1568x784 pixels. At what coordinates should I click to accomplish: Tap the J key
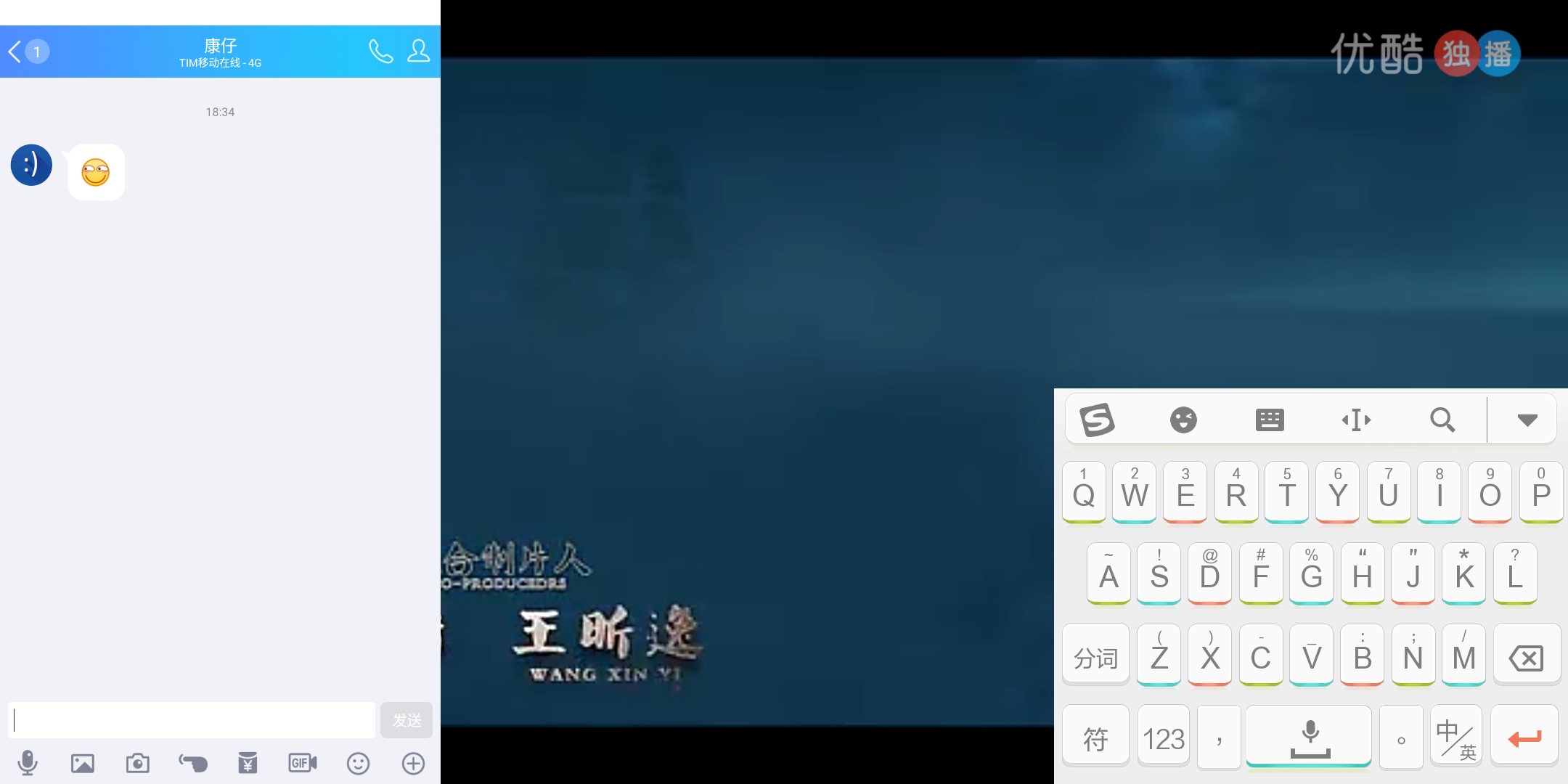tap(1413, 573)
